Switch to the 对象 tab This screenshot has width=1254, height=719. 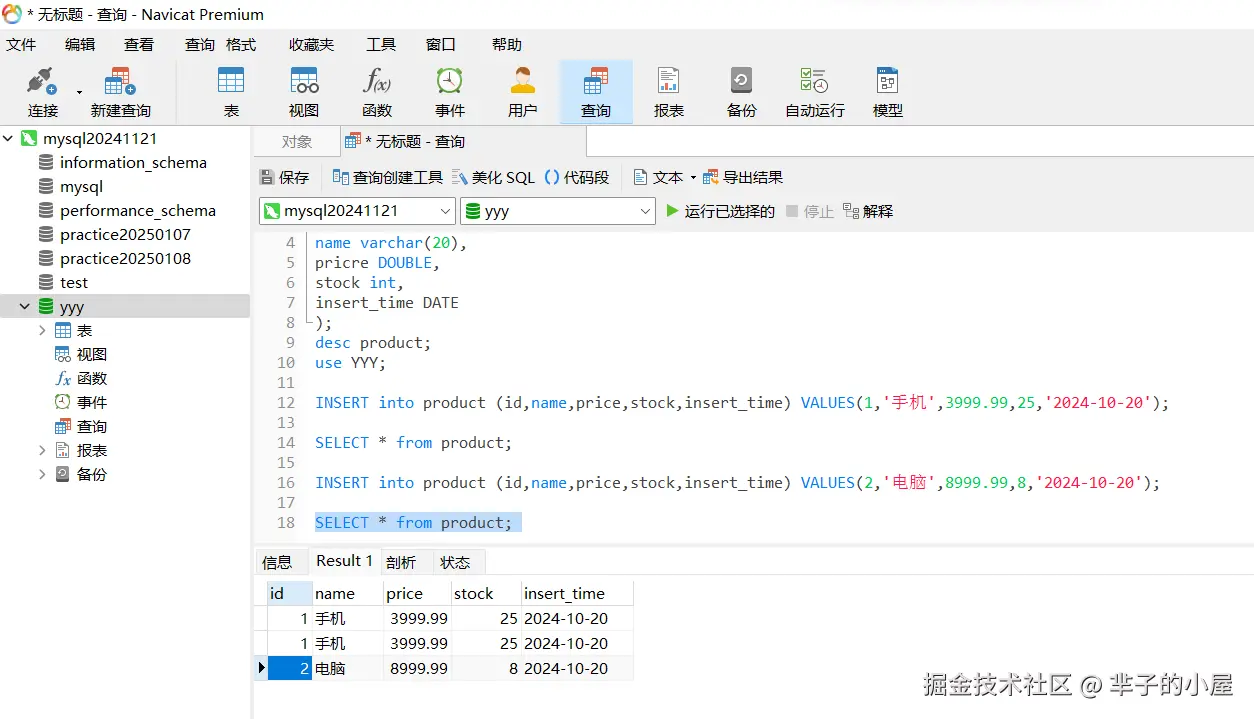pyautogui.click(x=297, y=142)
